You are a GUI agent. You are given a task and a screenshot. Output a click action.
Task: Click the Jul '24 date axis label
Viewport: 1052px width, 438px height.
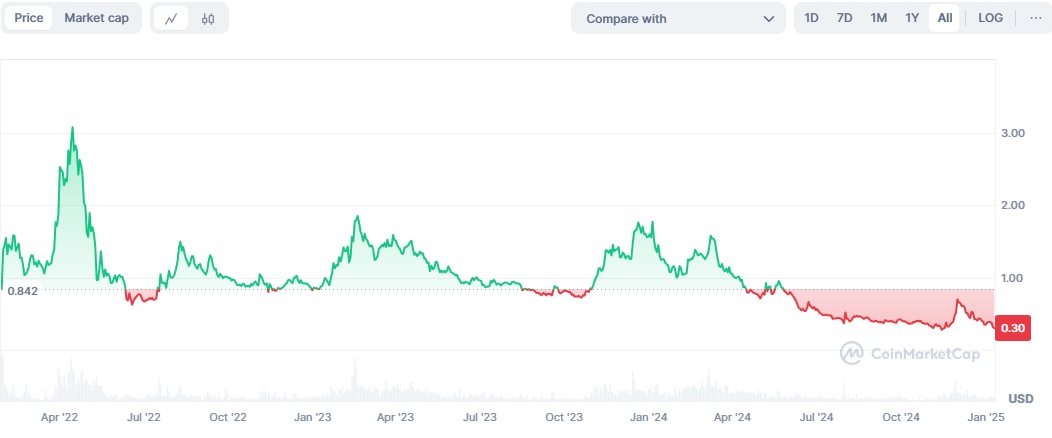816,417
